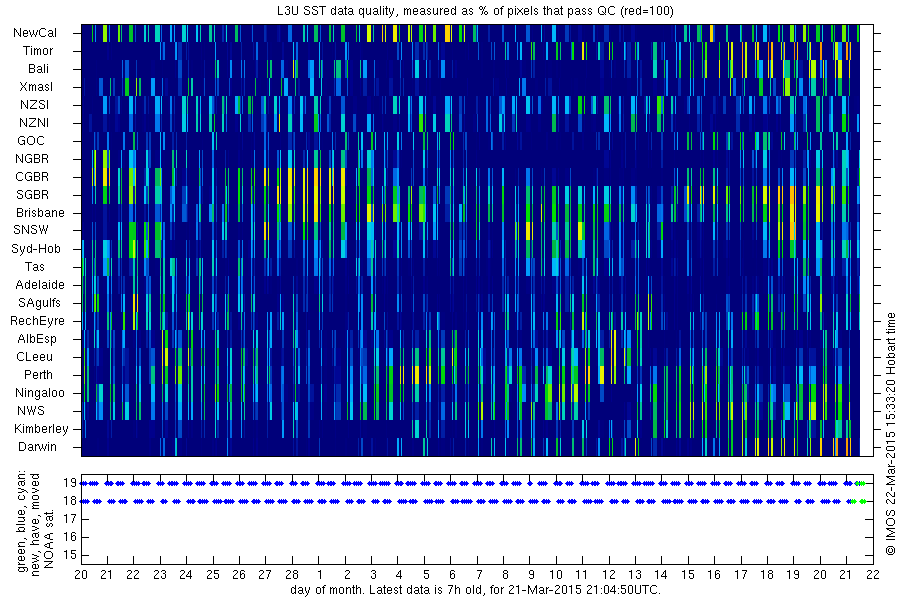Click the IMOS copyright timestamp on right edge
The height and width of the screenshot is (600, 900).
(890, 433)
